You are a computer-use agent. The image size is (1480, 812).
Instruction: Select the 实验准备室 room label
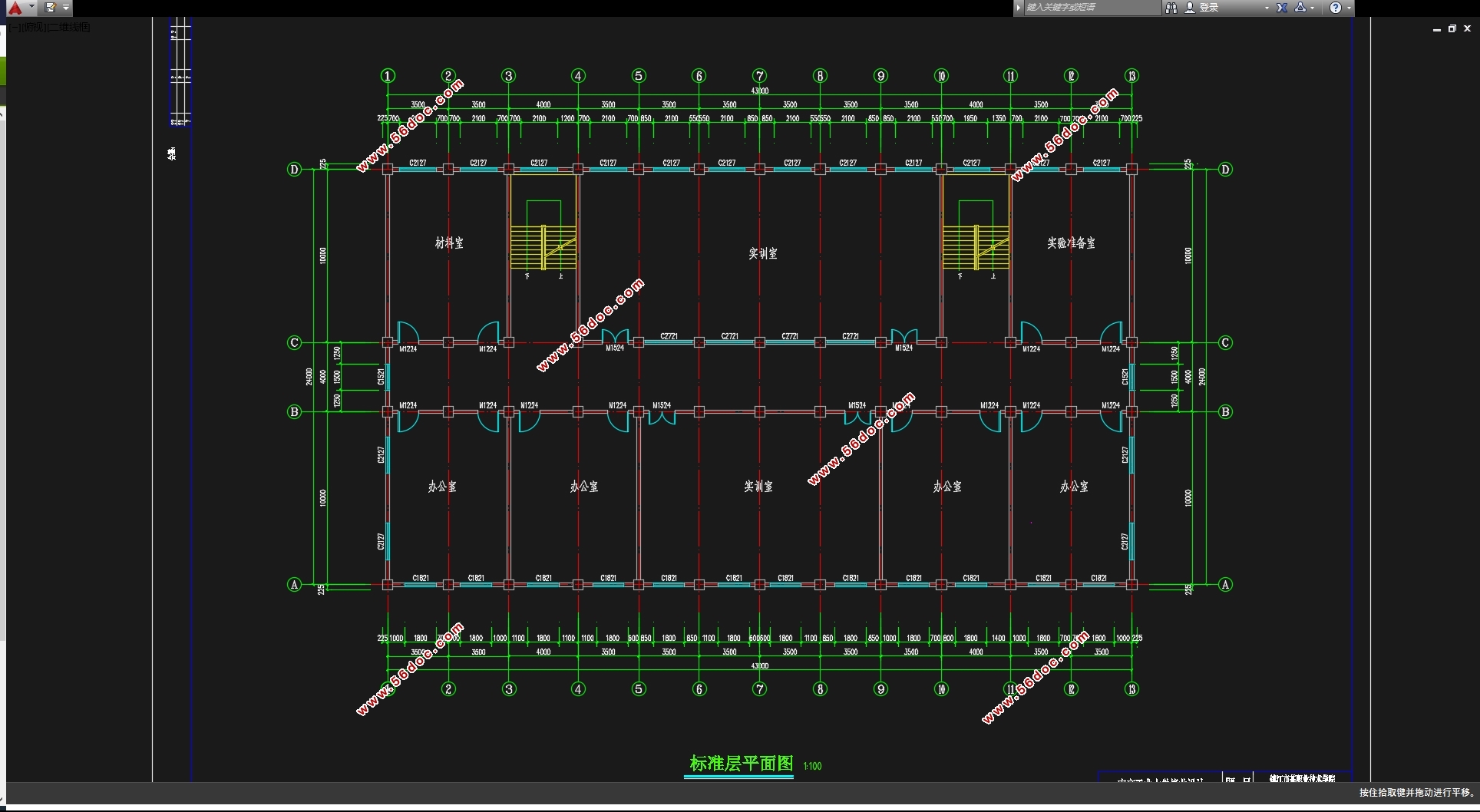click(1071, 243)
